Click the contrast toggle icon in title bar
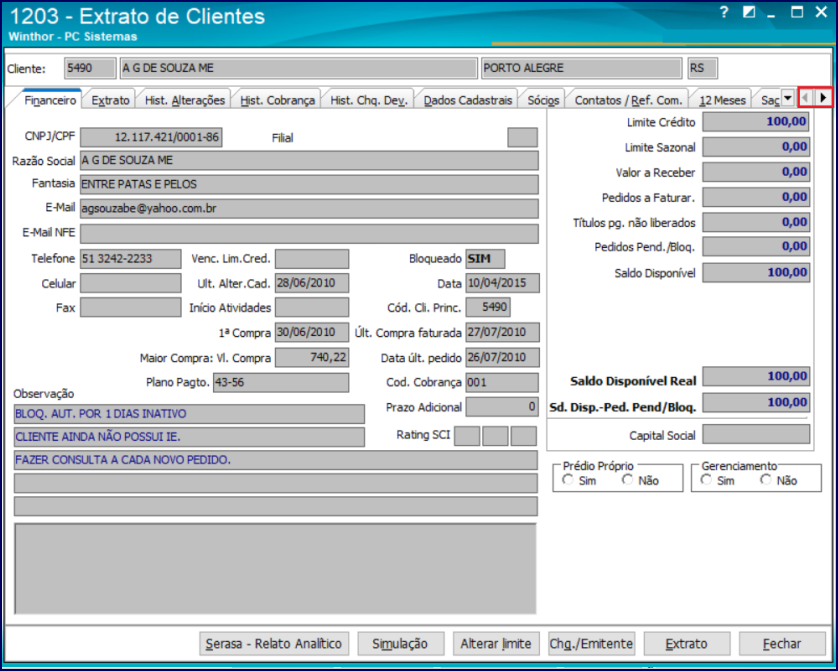Viewport: 838px width, 671px height. click(749, 12)
